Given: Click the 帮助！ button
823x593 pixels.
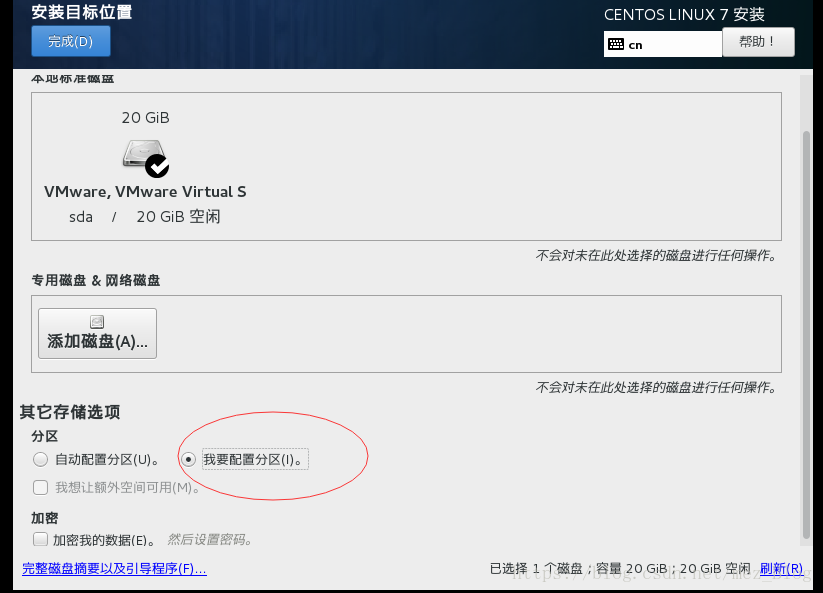Looking at the screenshot, I should coord(758,41).
